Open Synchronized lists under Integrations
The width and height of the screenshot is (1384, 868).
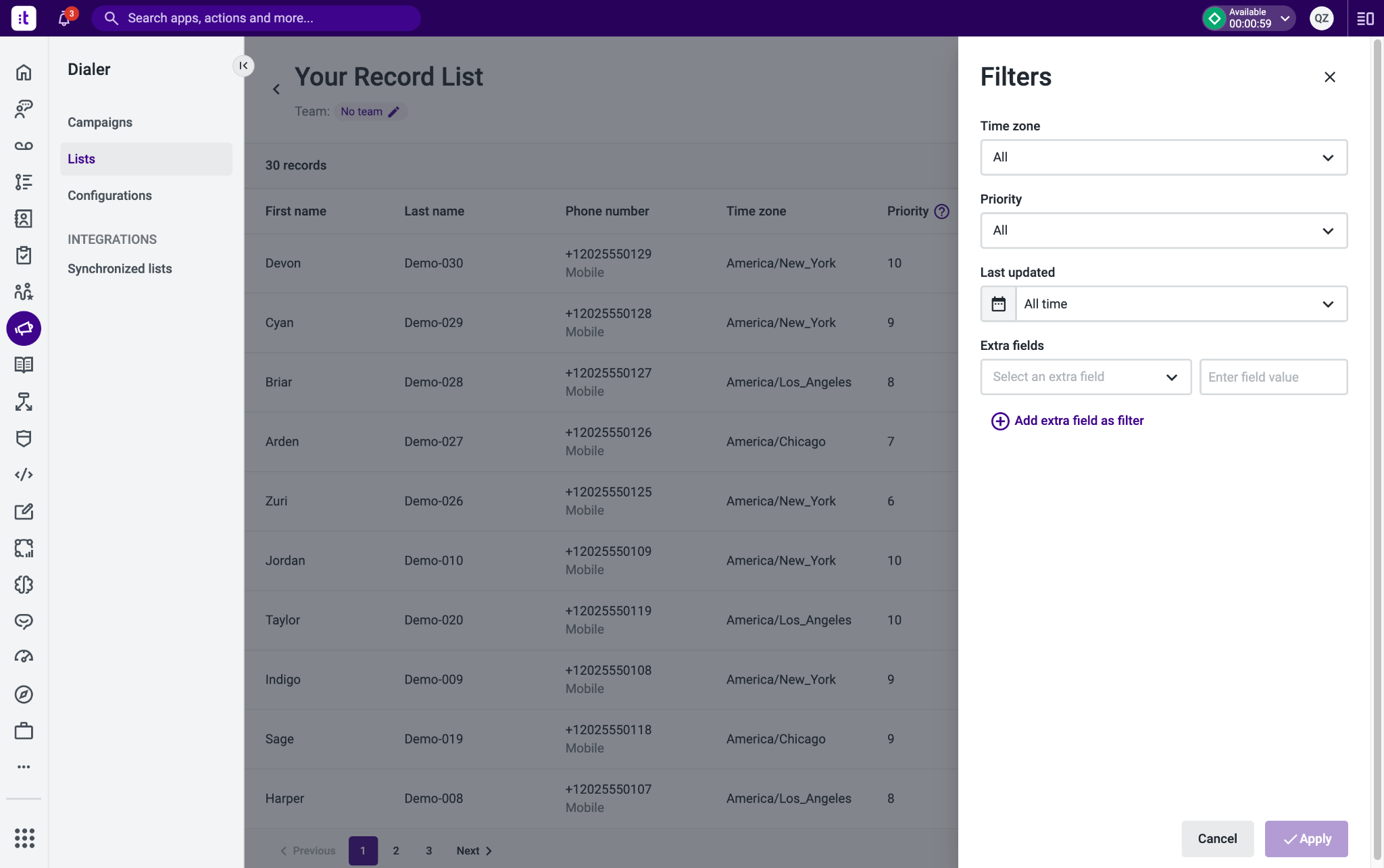[120, 269]
